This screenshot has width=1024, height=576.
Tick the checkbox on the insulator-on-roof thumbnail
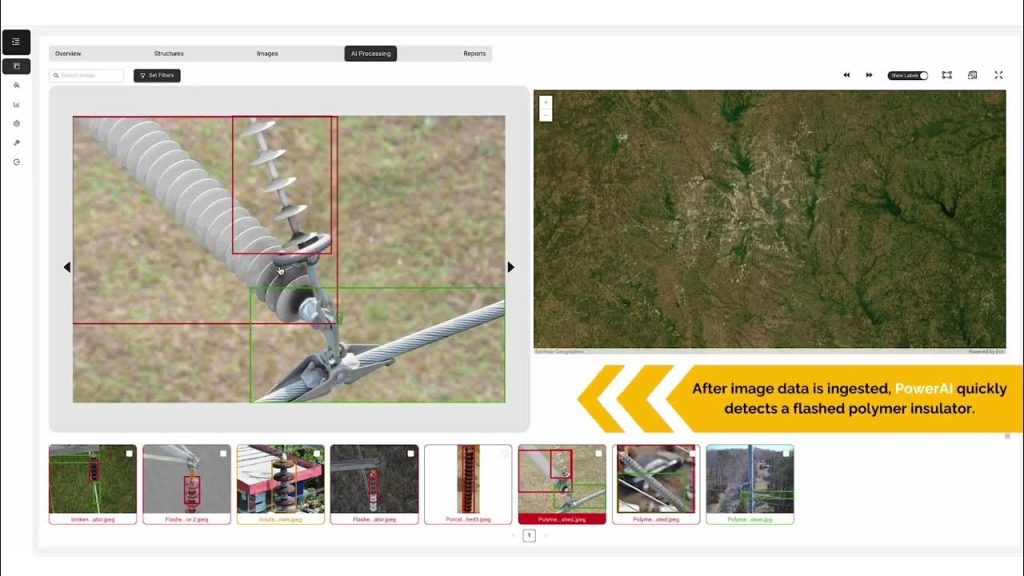coord(317,454)
